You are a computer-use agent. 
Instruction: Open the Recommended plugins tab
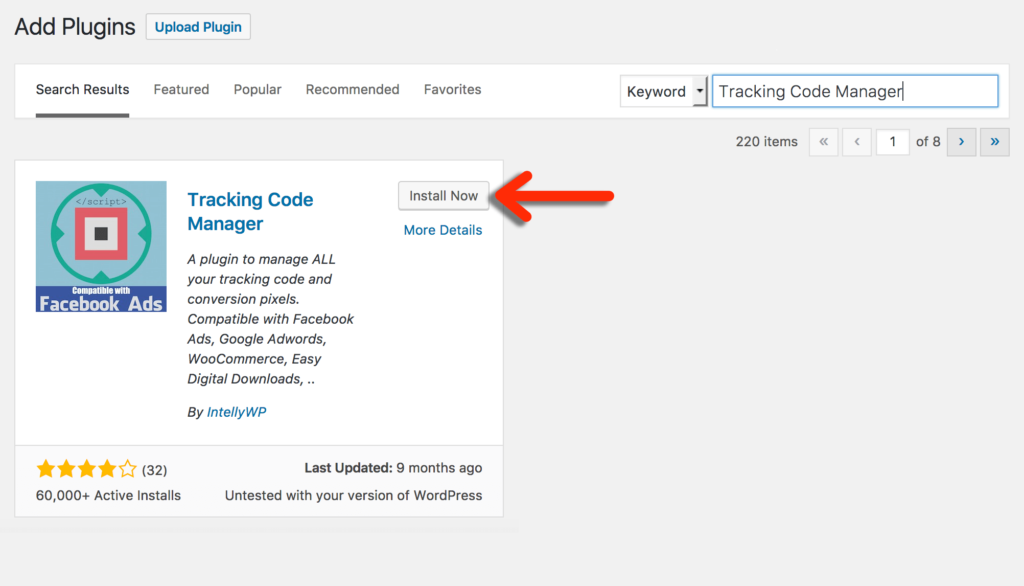point(352,90)
